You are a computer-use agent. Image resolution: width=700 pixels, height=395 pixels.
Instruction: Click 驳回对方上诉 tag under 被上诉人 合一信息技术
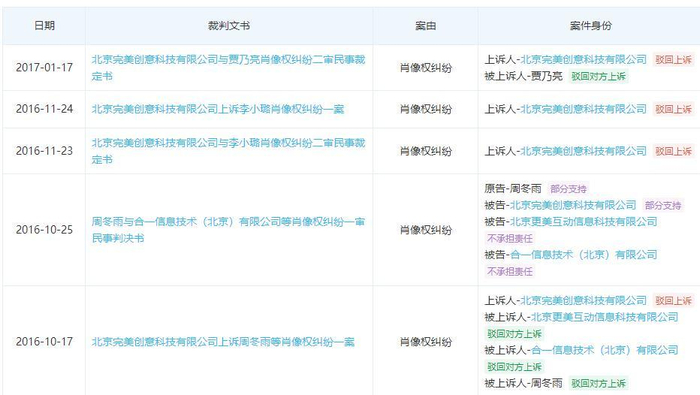[514, 367]
